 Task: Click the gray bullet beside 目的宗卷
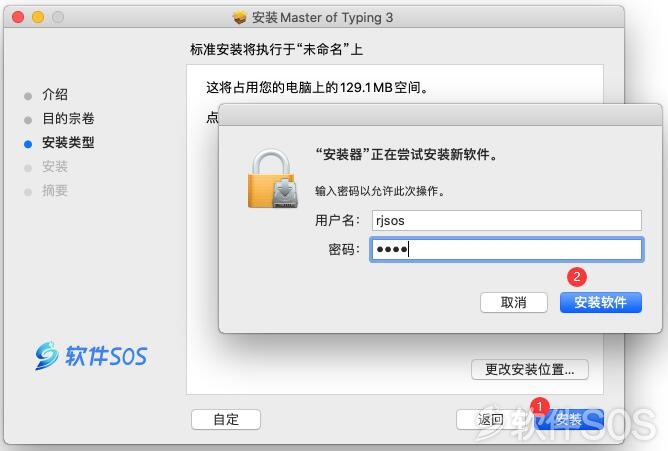(28, 120)
